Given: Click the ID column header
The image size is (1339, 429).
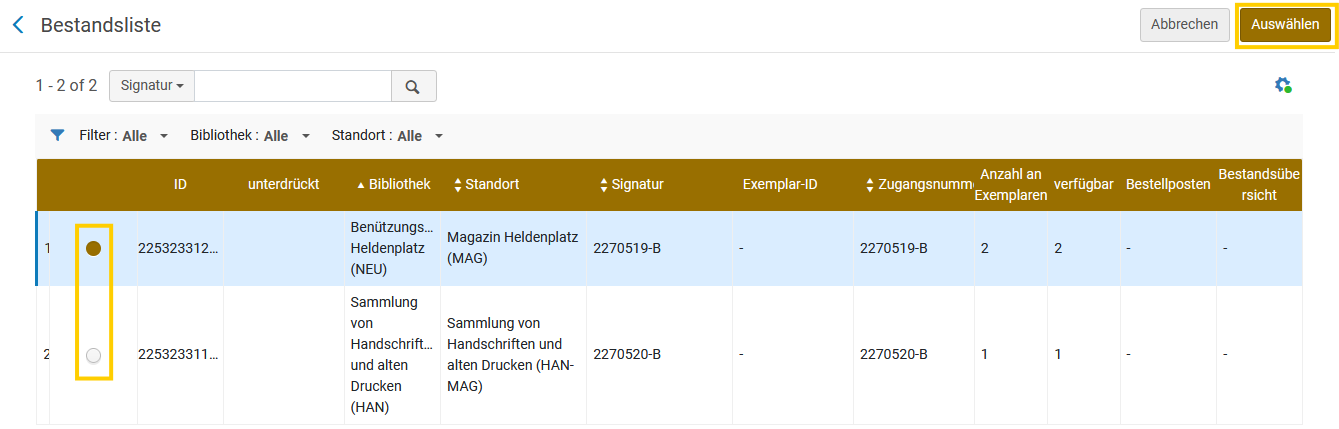Looking at the screenshot, I should coord(180,185).
